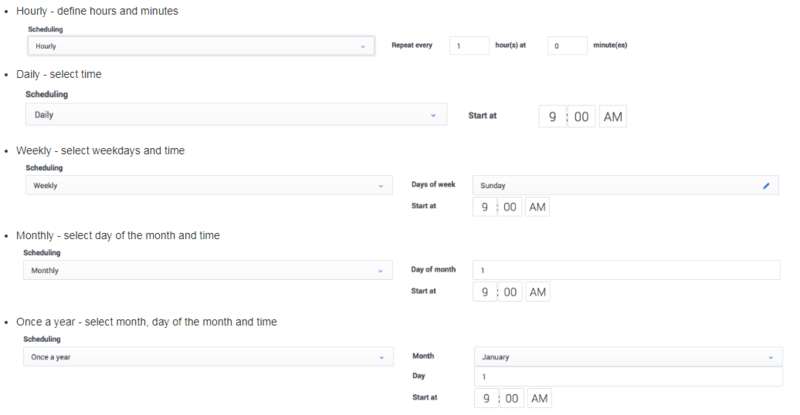
Task: Click the minutes field in Monthly Start at
Action: [510, 292]
